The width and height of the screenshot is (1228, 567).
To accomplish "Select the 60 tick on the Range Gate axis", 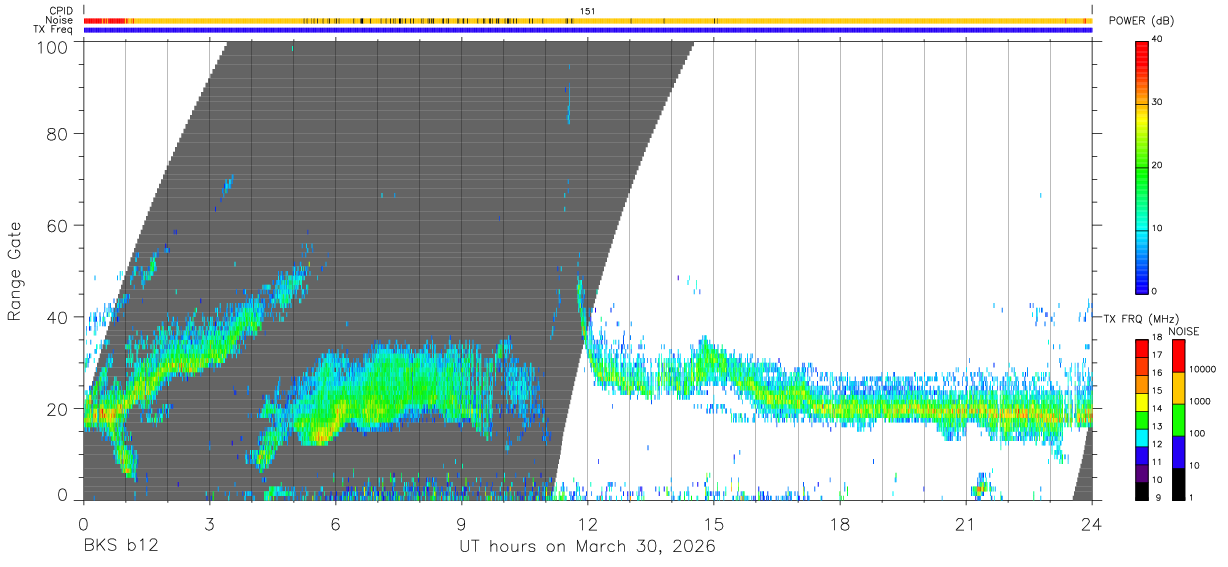I will (57, 226).
